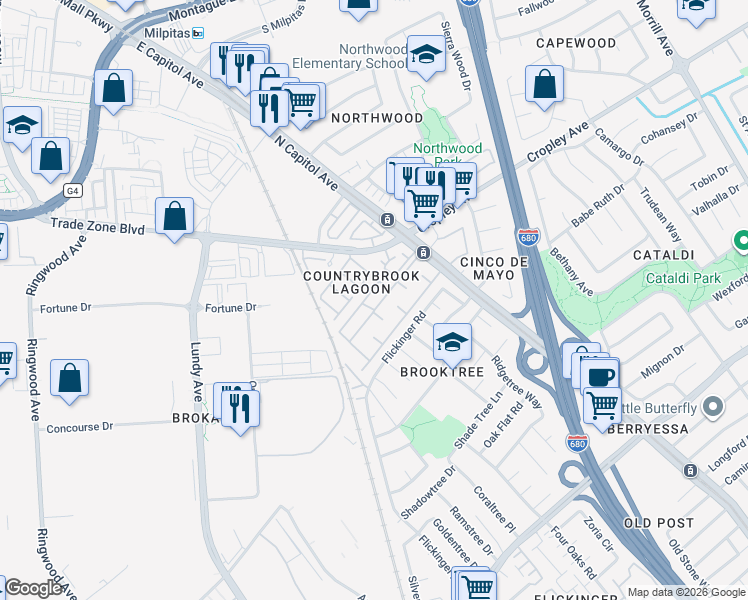Click the gray pin beside Little Butterfly
The height and width of the screenshot is (600, 748).
pyautogui.click(x=713, y=407)
